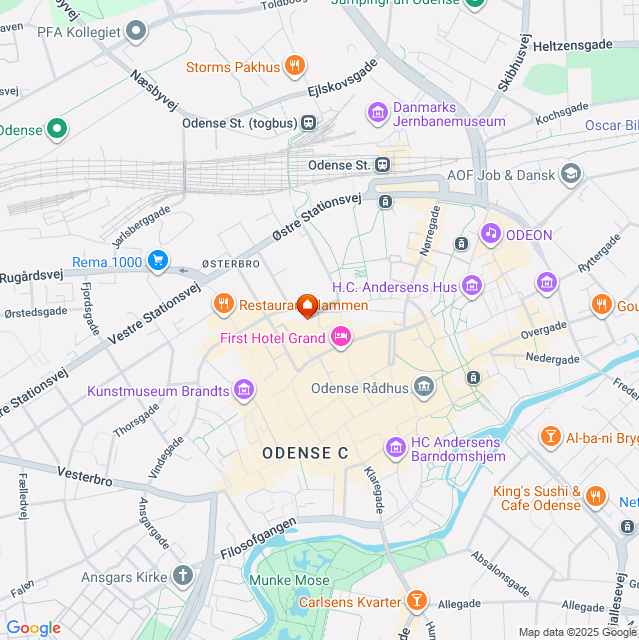Viewport: 639px width, 640px height.
Task: Select the Ansgars Kirke church cross icon
Action: point(183,576)
